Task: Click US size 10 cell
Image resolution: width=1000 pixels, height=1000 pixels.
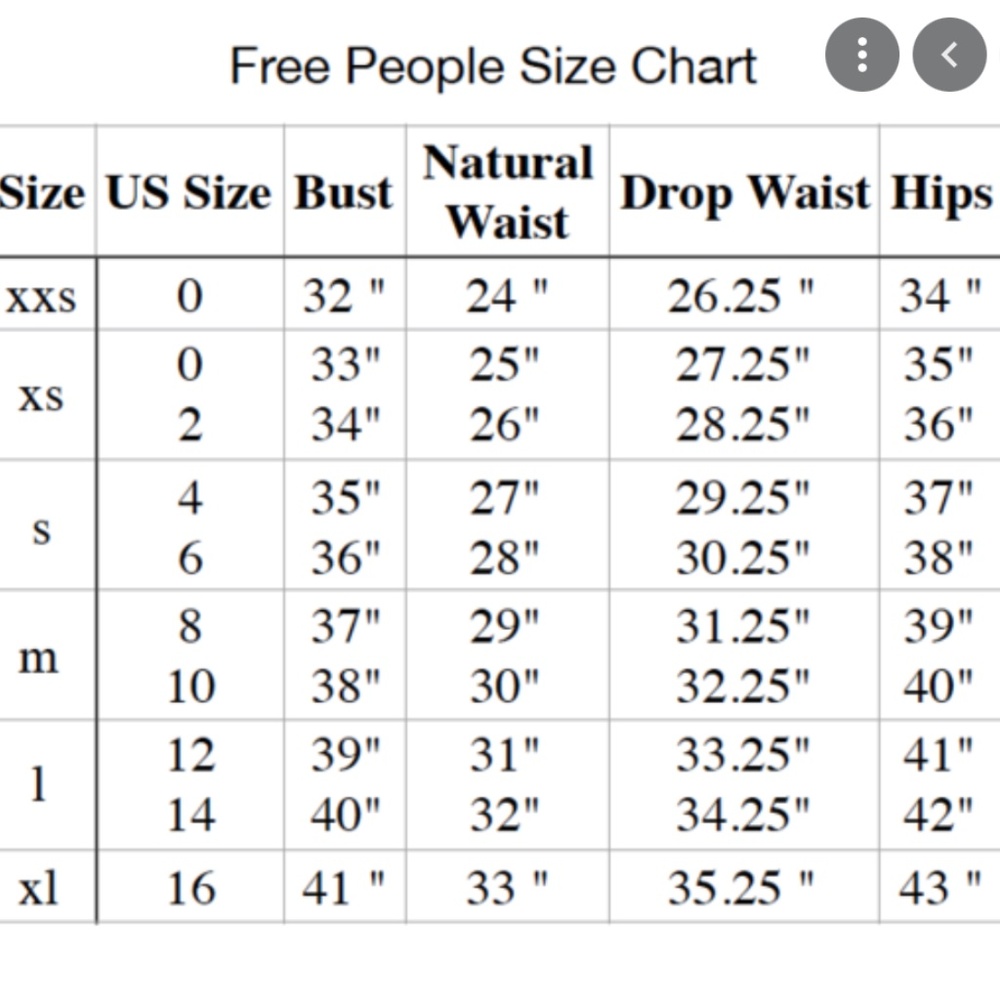Action: click(191, 687)
